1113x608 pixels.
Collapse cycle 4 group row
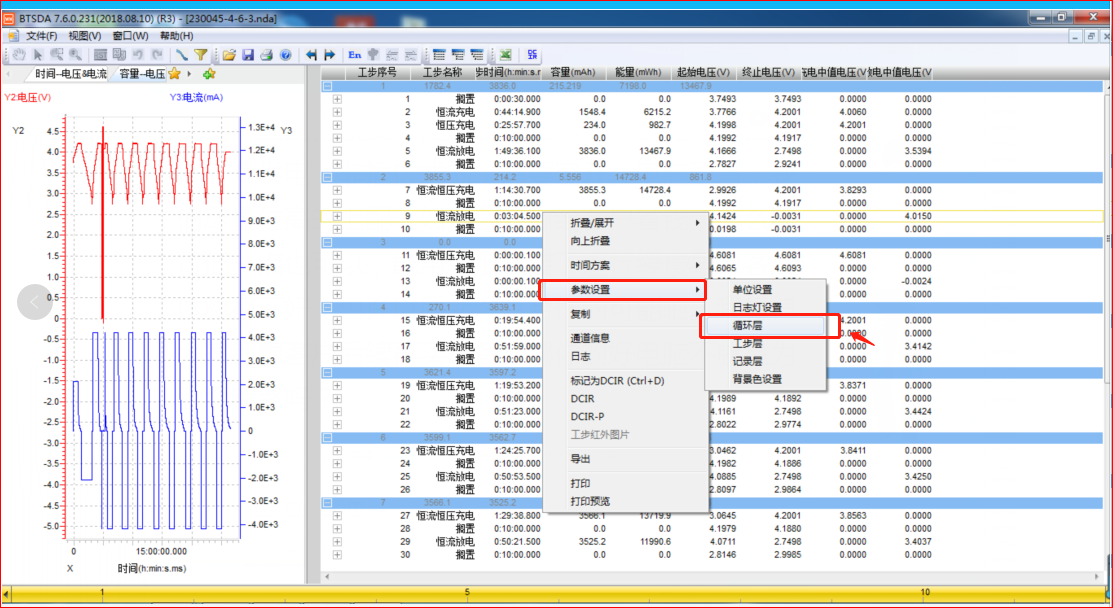click(x=327, y=307)
